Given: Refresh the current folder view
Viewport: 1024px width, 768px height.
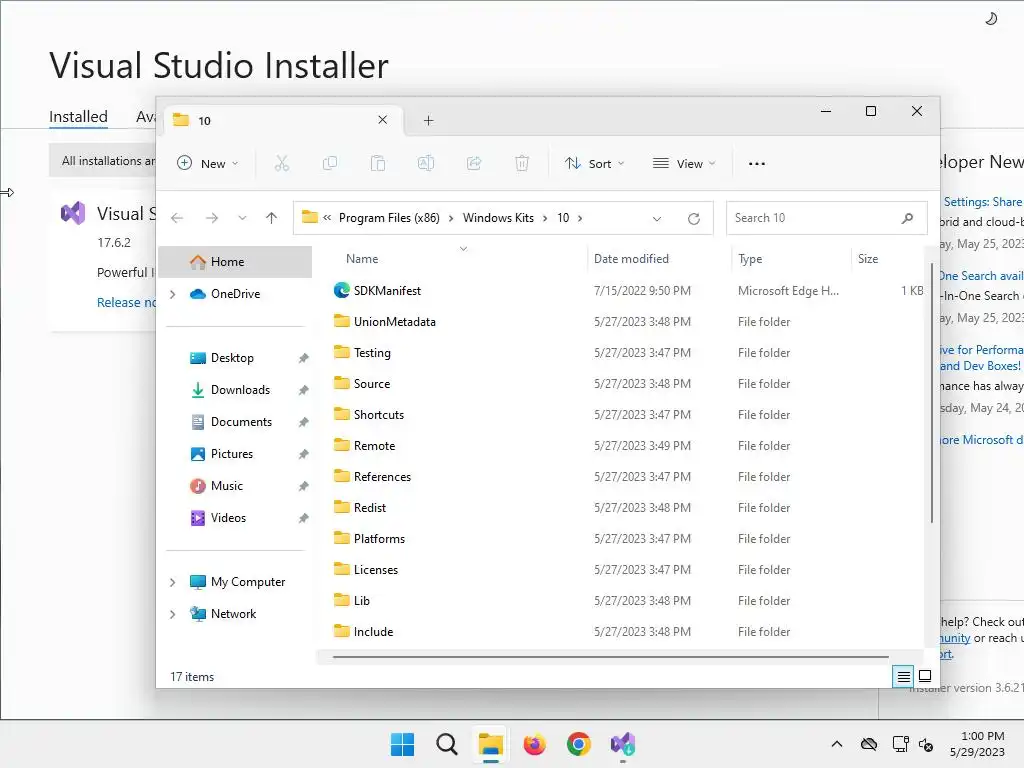Looking at the screenshot, I should point(694,219).
